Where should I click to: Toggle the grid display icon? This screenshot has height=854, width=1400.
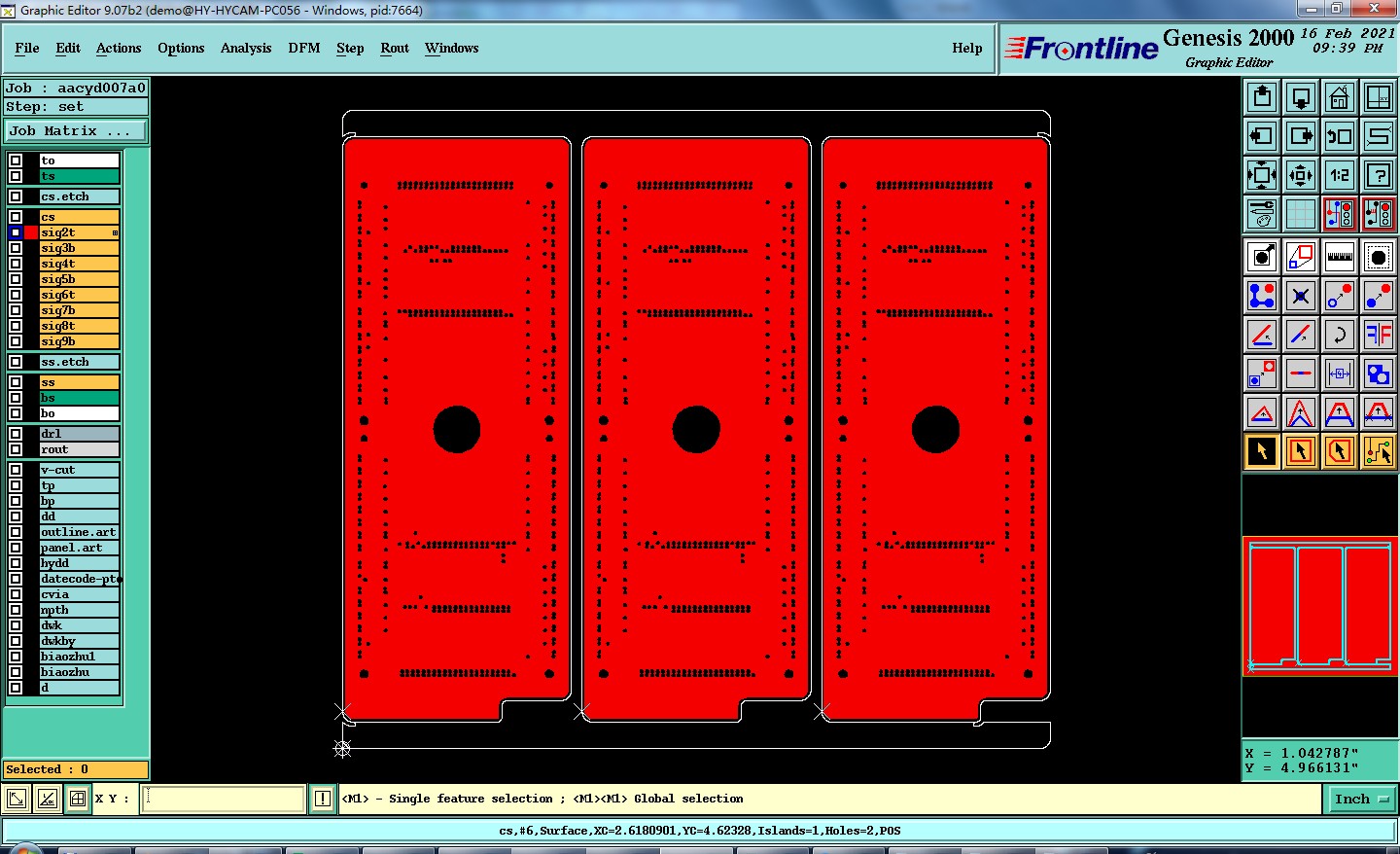pyautogui.click(x=1301, y=213)
